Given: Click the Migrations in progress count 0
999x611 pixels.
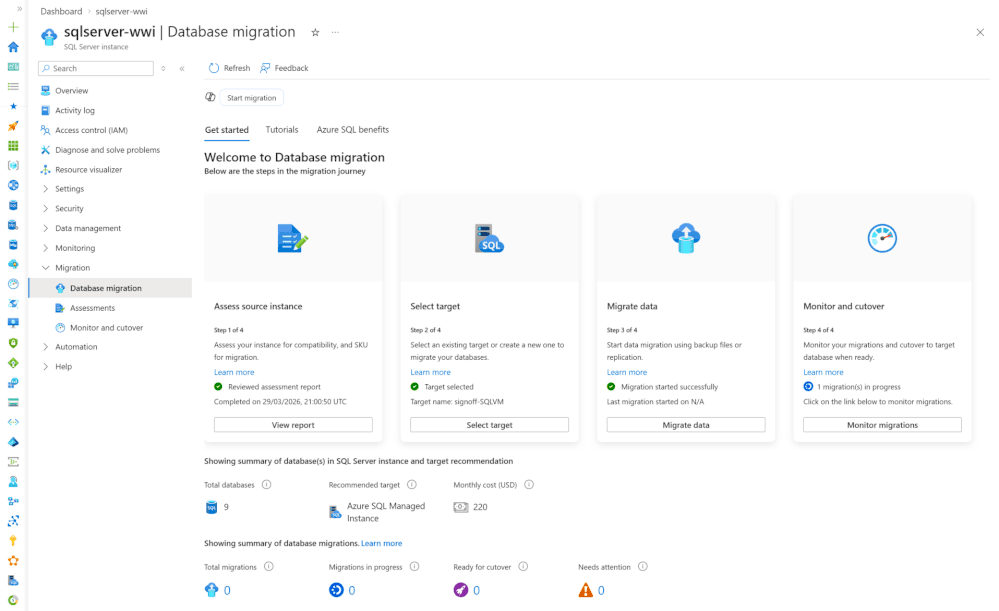Looking at the screenshot, I should tap(352, 591).
